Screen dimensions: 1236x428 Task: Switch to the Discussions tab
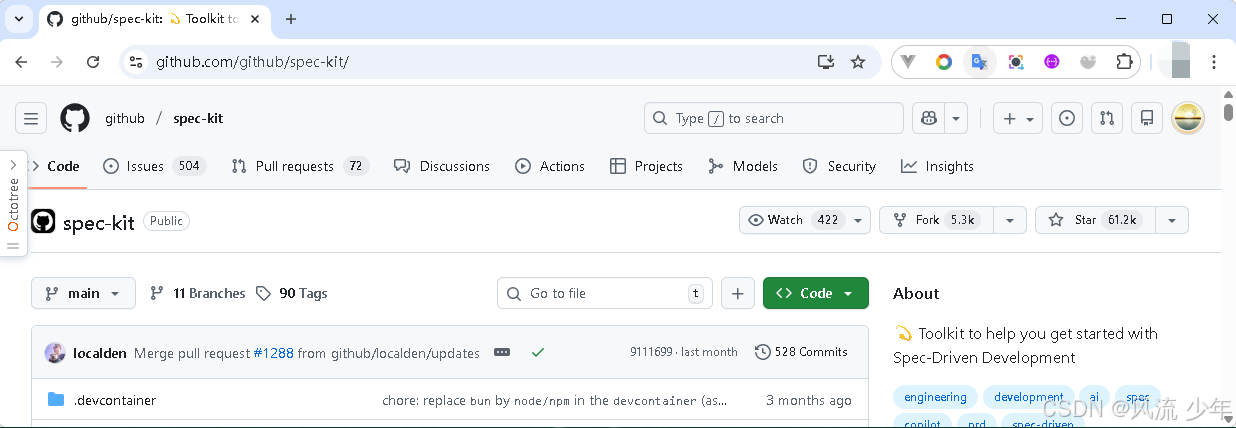(x=442, y=166)
